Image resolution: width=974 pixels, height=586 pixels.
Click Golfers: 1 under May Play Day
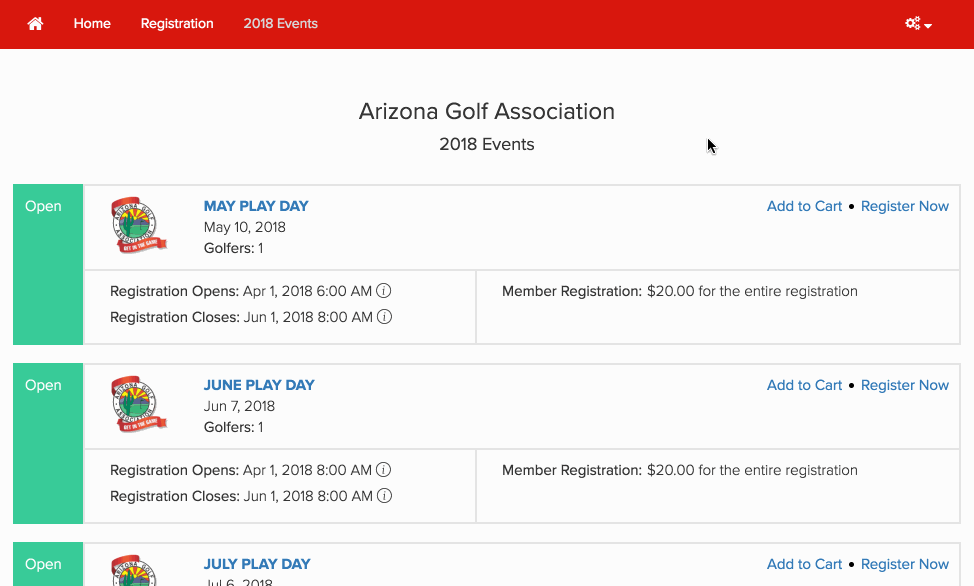(234, 249)
